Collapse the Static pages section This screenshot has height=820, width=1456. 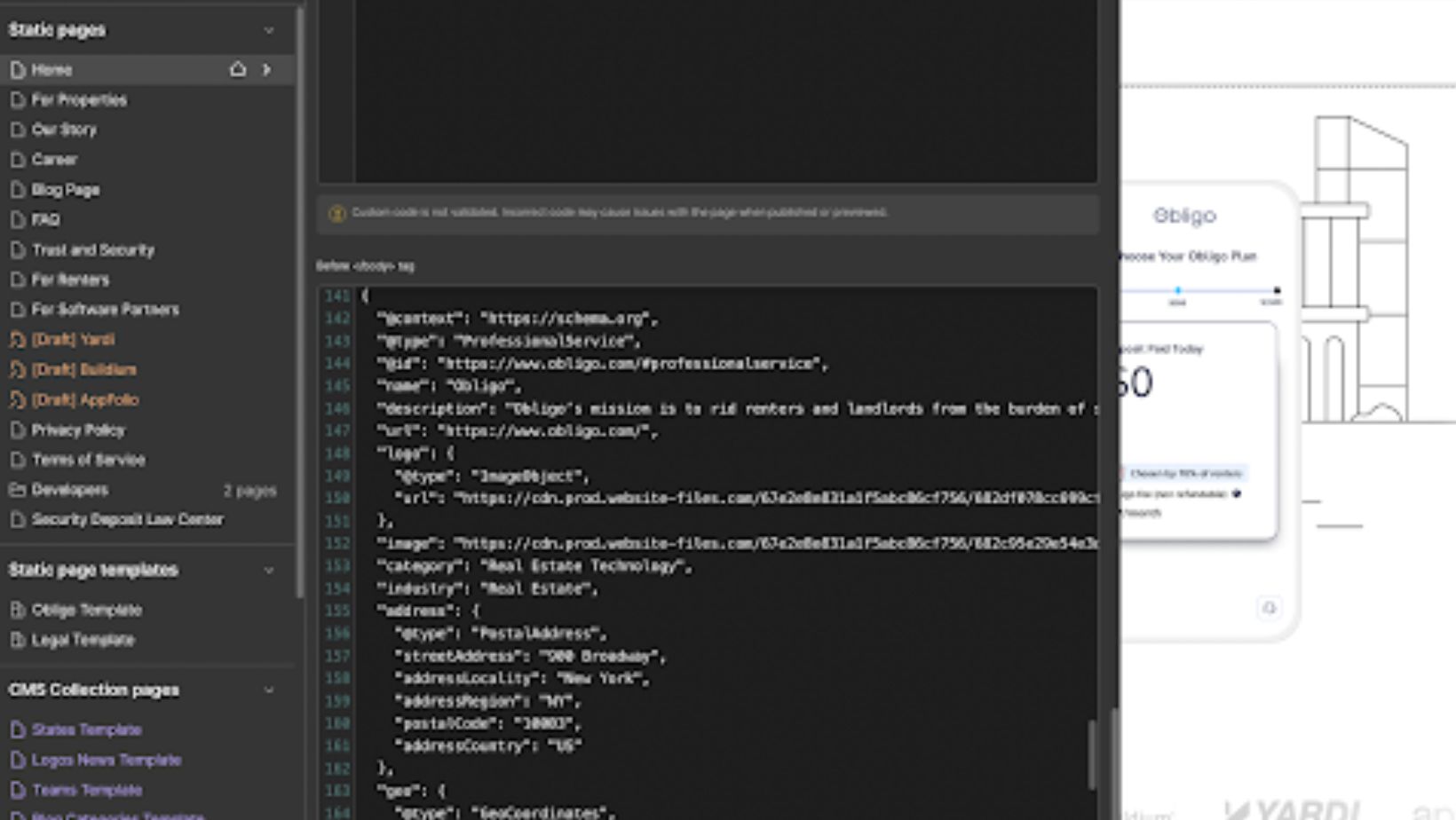pos(269,30)
